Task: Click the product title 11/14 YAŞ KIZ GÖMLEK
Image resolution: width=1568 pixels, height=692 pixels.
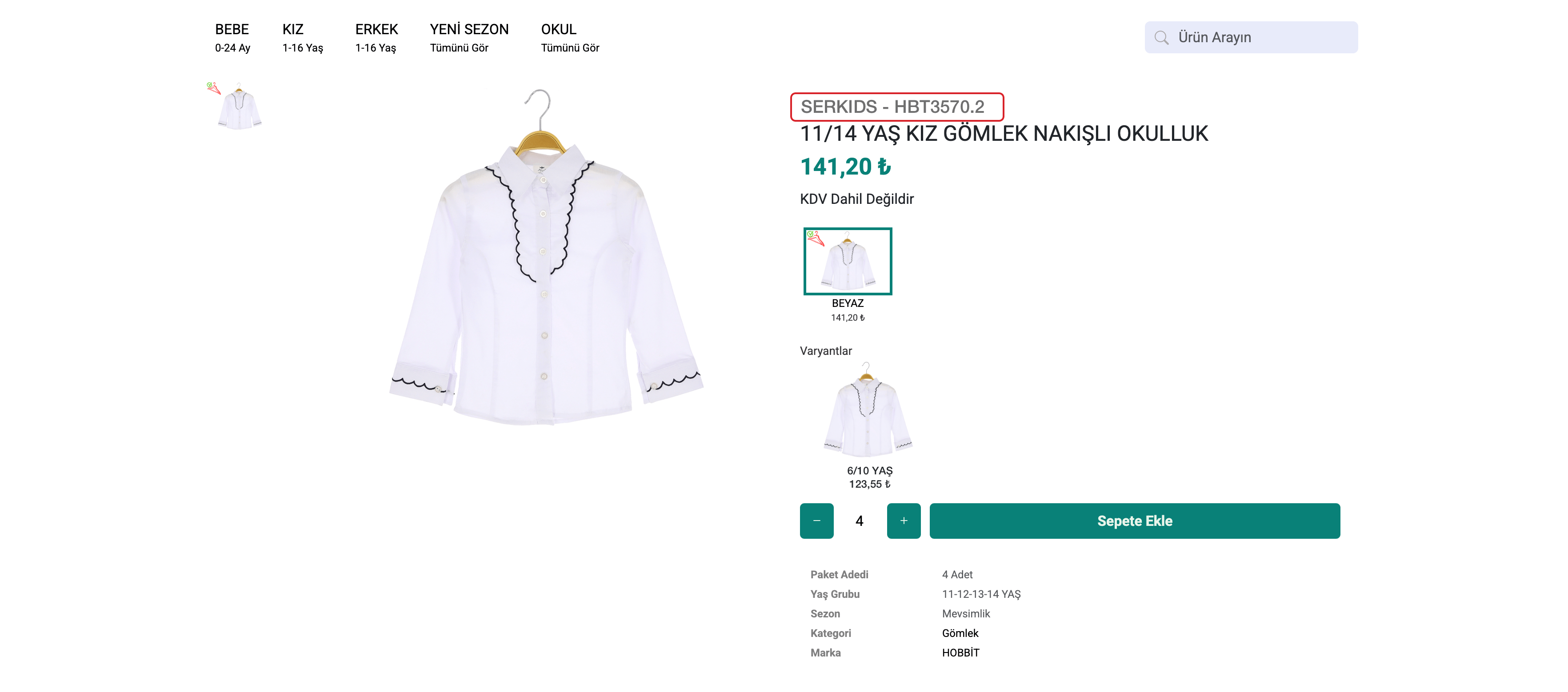Action: [x=1003, y=134]
